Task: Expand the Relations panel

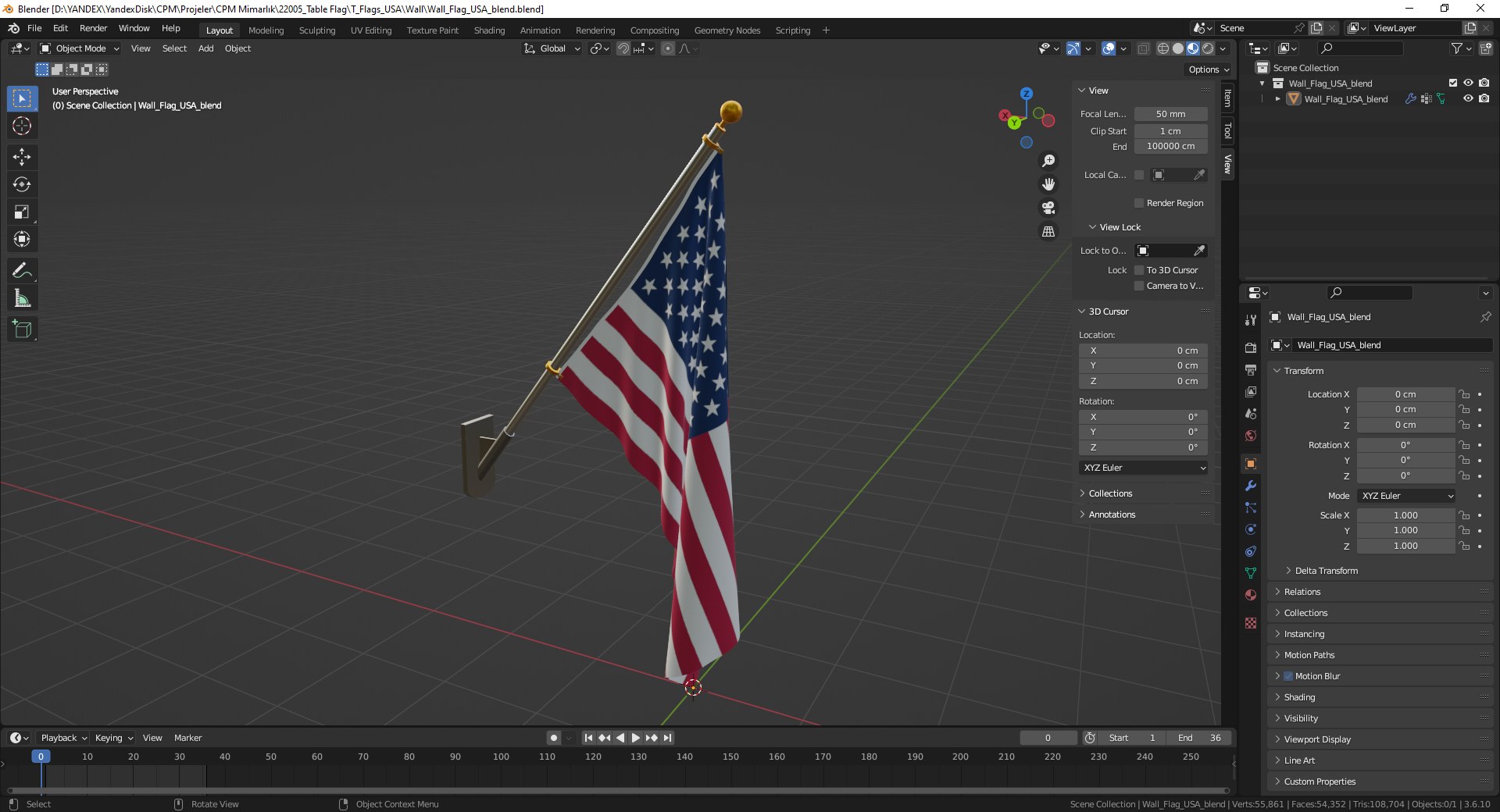Action: (1302, 592)
